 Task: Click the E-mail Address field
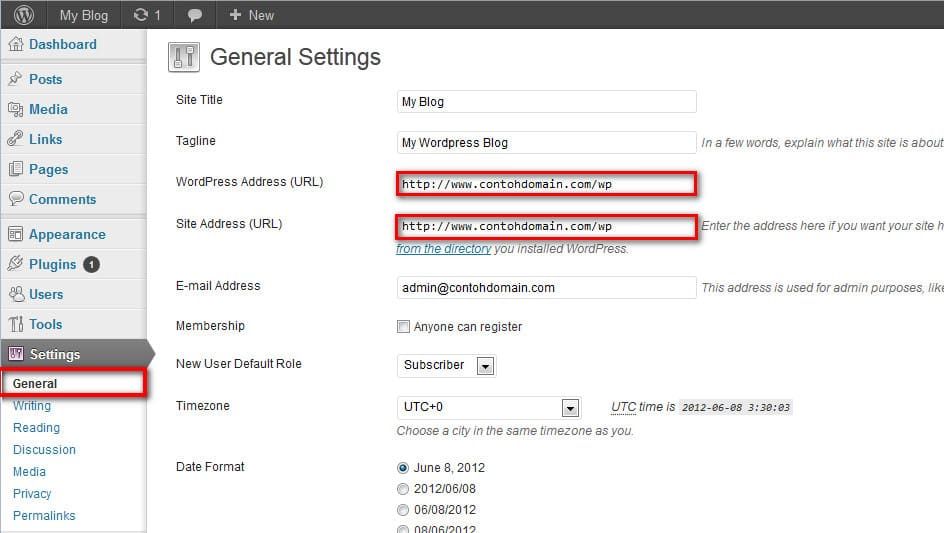547,288
